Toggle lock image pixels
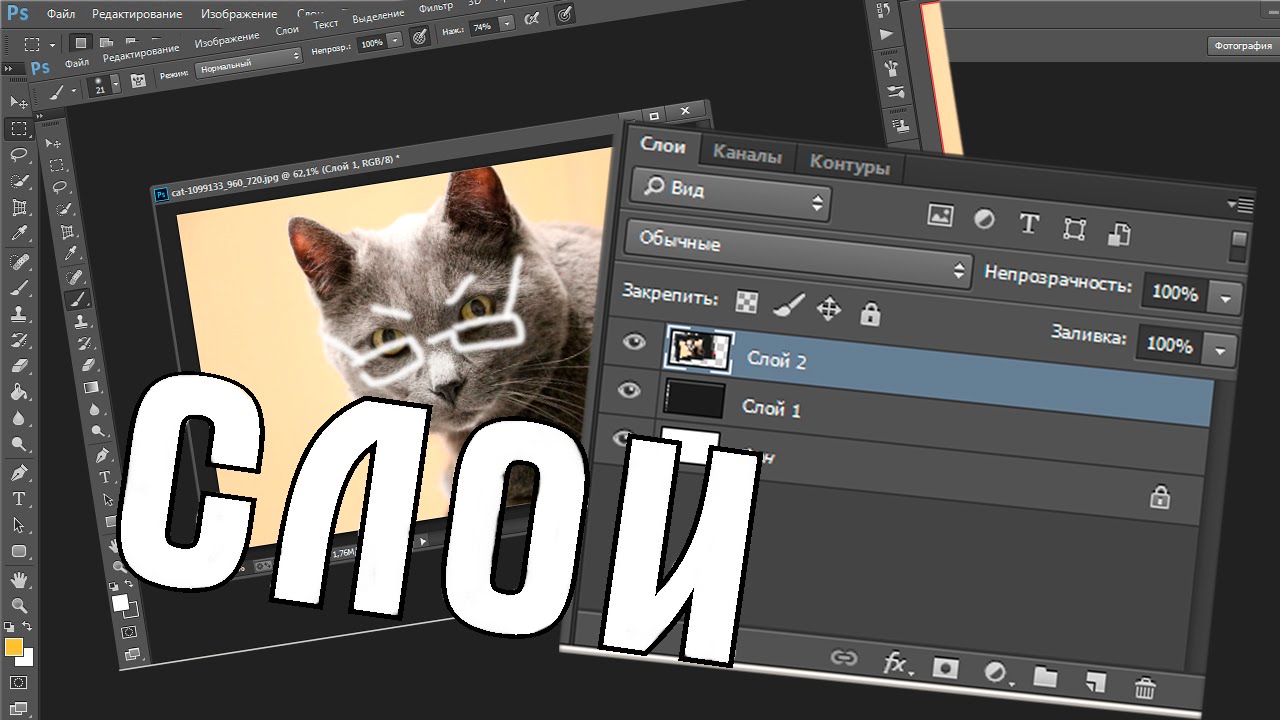1280x720 pixels. [x=789, y=306]
